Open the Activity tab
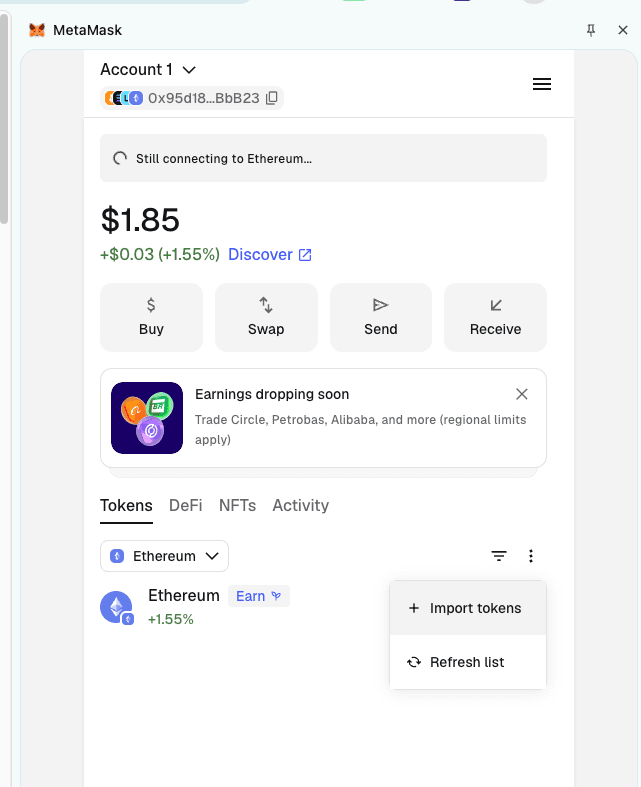Image resolution: width=641 pixels, height=787 pixels. pos(301,505)
